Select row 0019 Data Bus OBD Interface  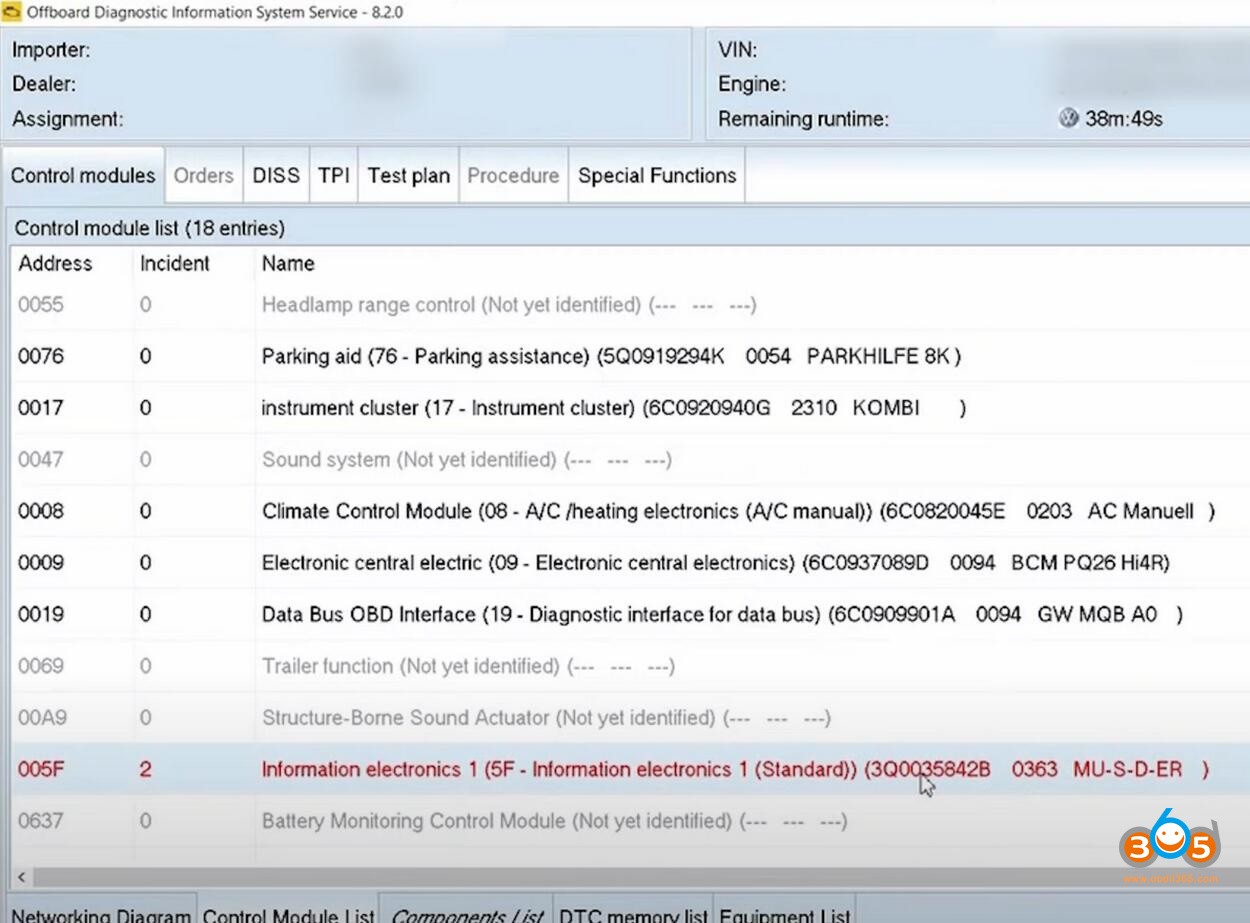point(630,614)
